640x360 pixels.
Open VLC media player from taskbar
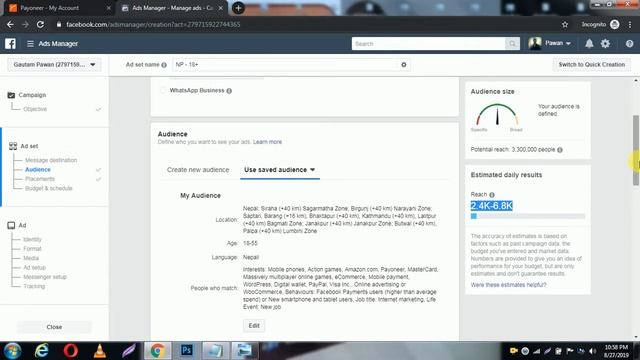(x=100, y=351)
